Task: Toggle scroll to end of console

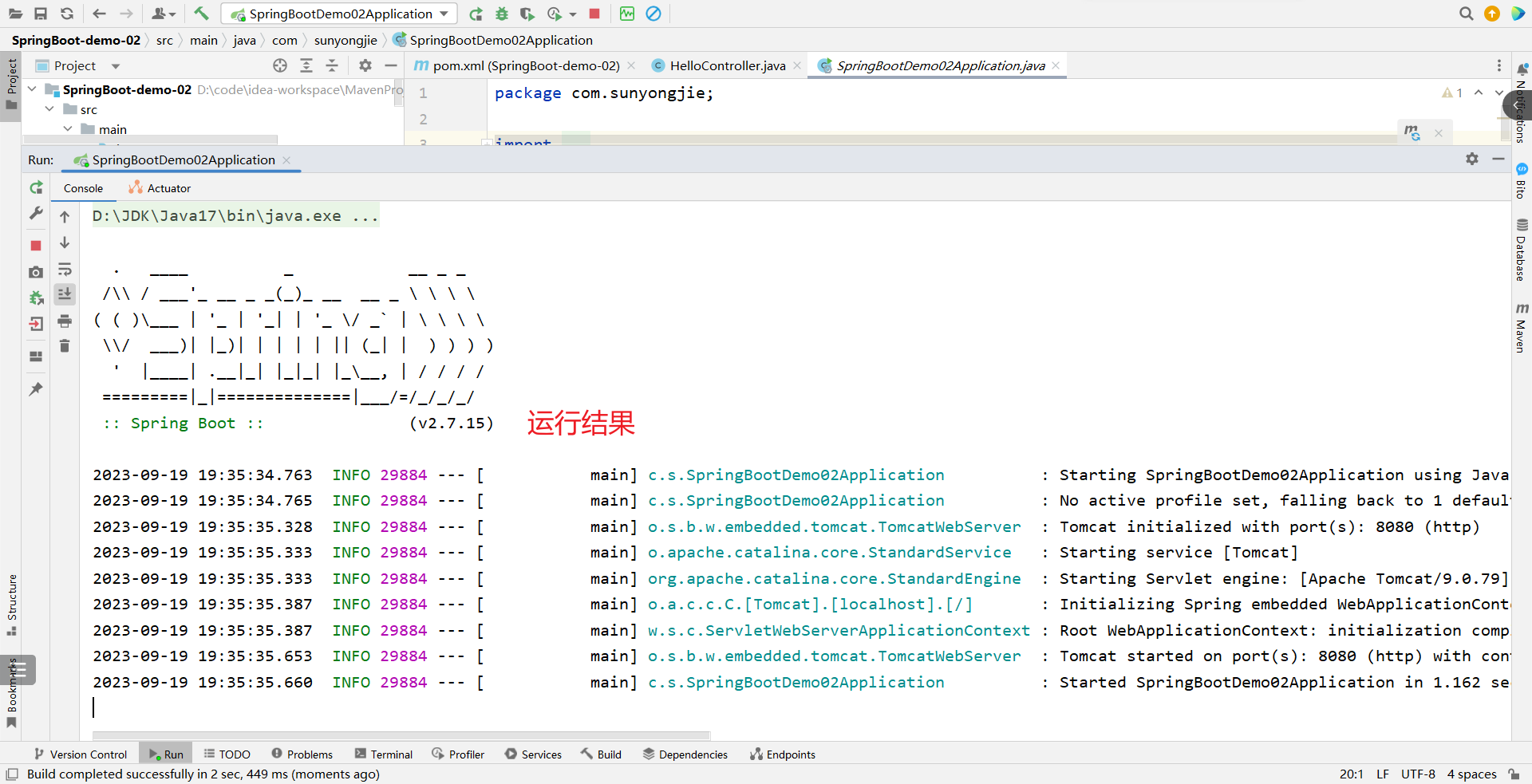Action: tap(65, 294)
